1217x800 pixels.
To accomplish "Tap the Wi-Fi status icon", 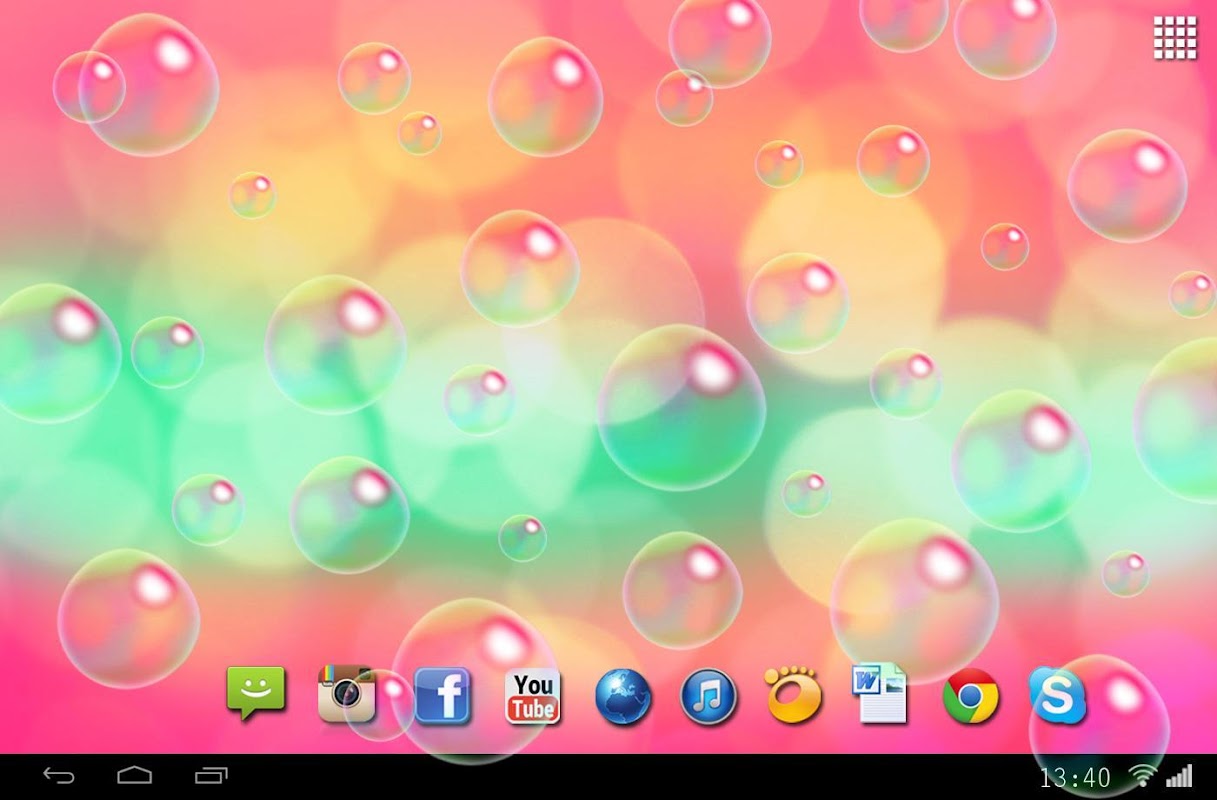I will (1142, 776).
